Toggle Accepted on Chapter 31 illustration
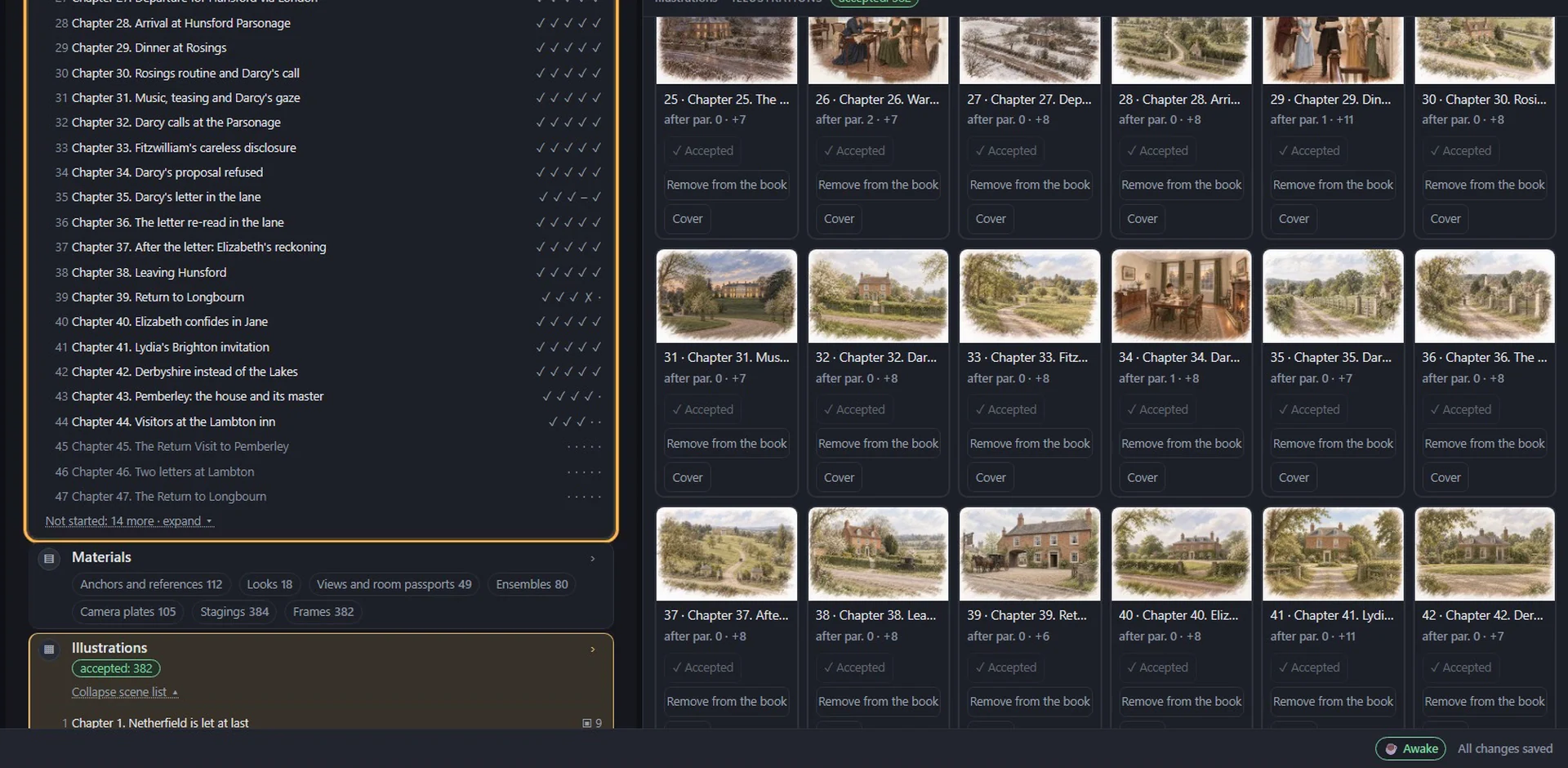 click(703, 409)
